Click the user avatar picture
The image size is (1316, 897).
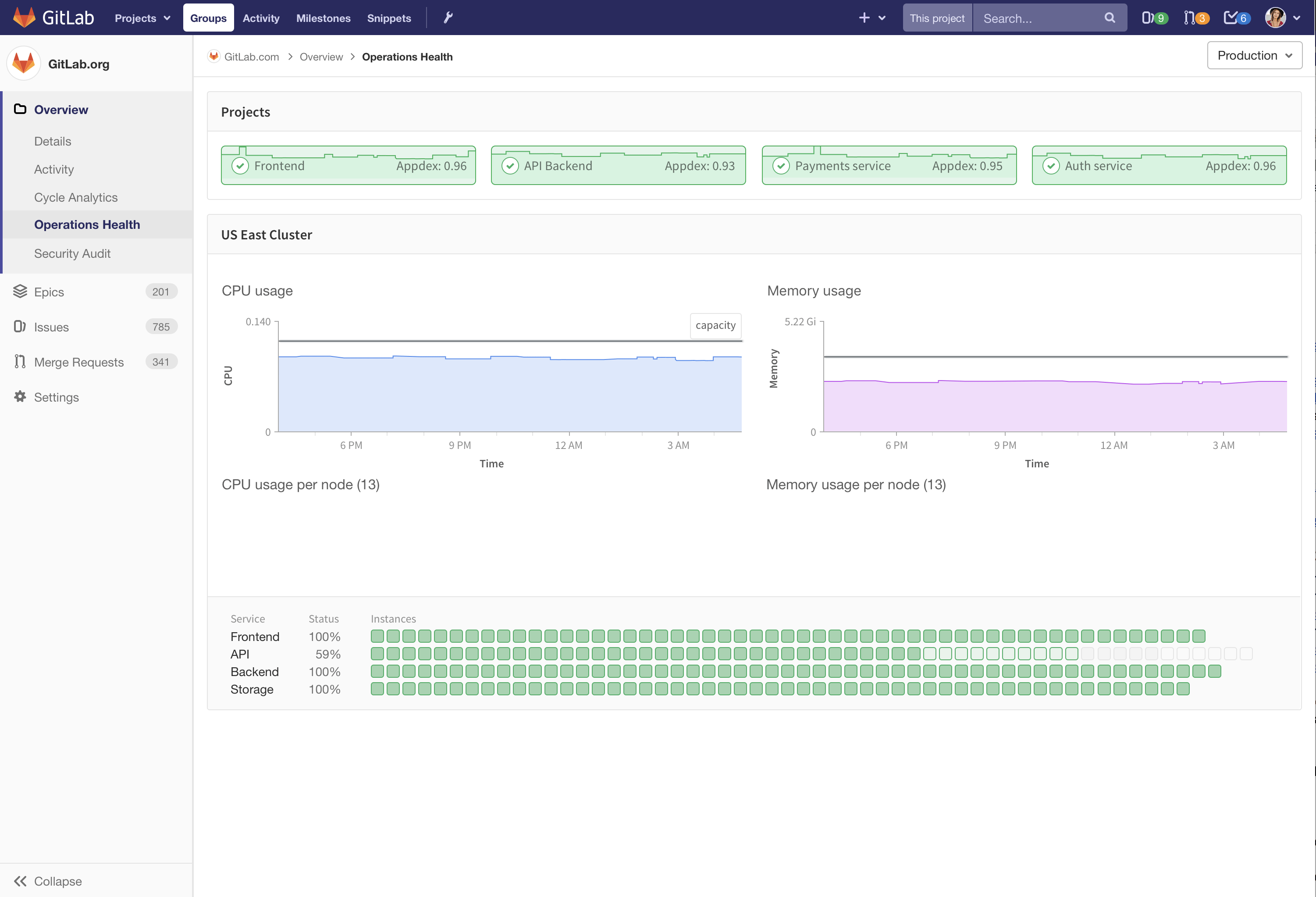[x=1275, y=18]
